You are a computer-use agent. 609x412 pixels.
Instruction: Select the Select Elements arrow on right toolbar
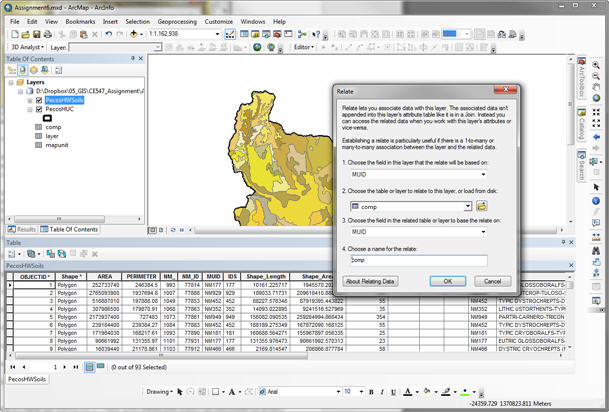(x=596, y=187)
